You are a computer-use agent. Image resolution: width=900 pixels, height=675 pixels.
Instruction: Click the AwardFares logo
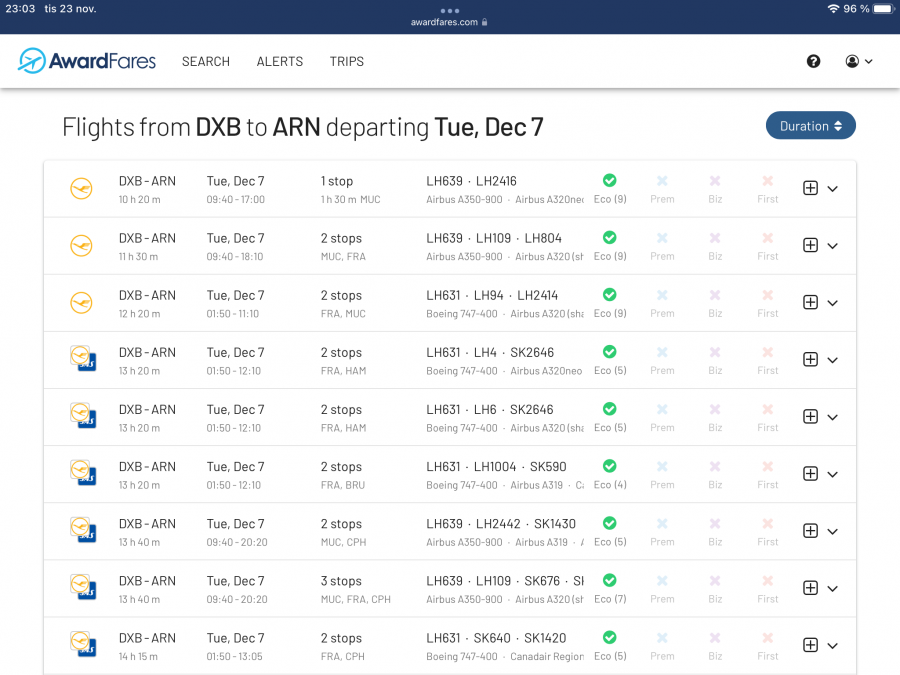[x=87, y=61]
